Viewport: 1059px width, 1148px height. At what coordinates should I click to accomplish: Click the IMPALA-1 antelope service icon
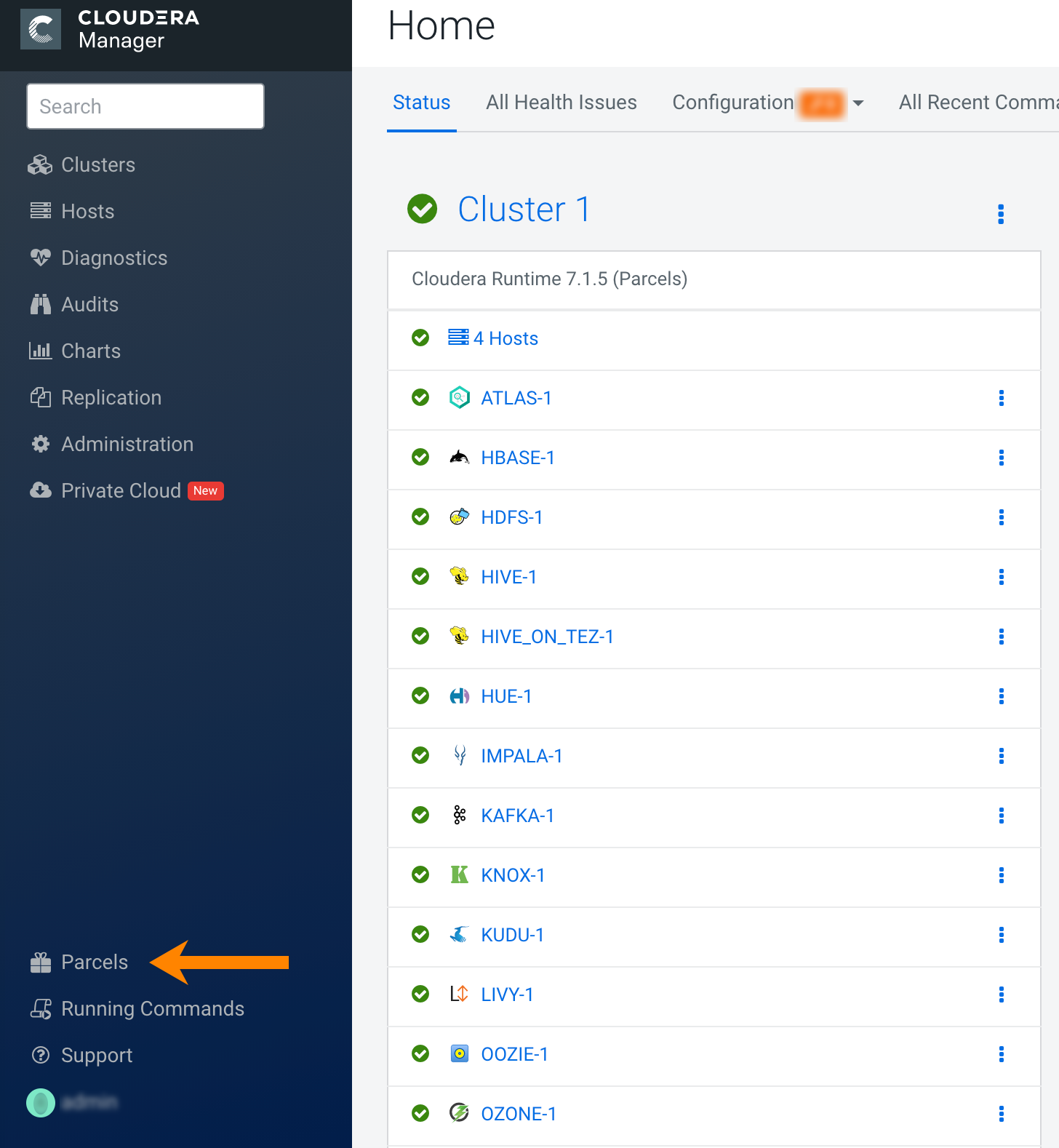tap(460, 755)
